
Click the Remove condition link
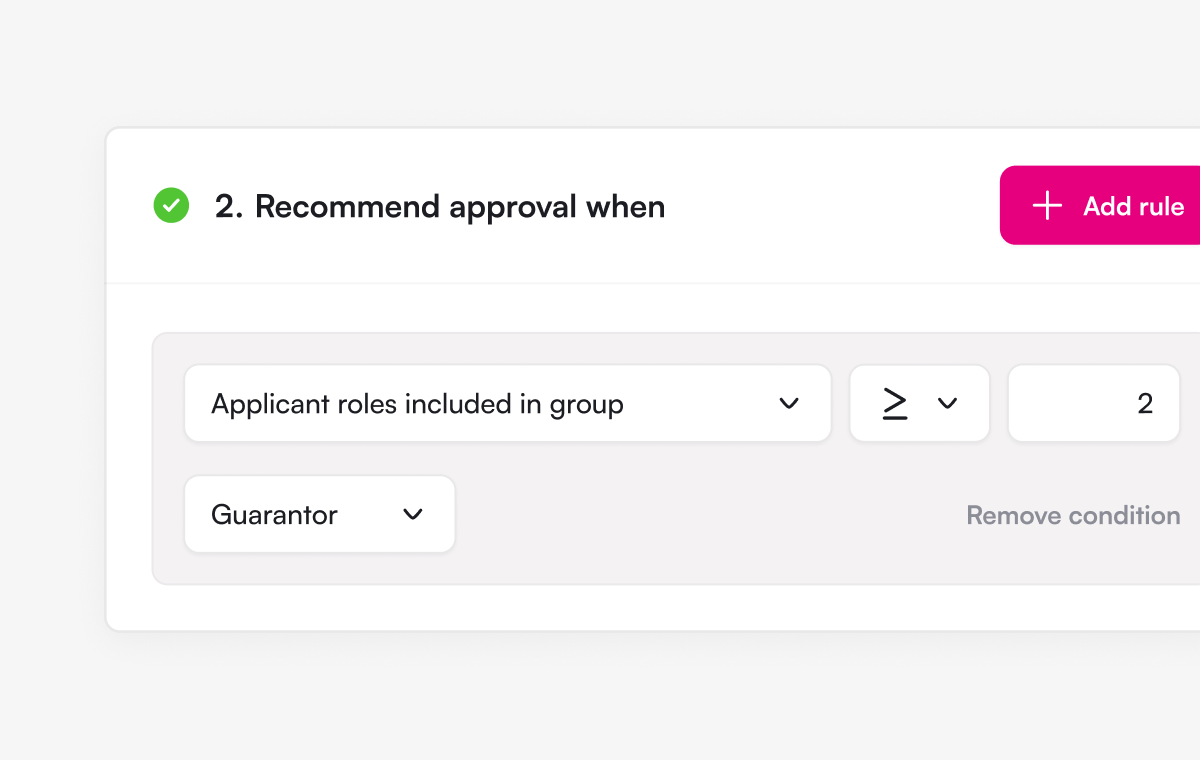point(1073,515)
